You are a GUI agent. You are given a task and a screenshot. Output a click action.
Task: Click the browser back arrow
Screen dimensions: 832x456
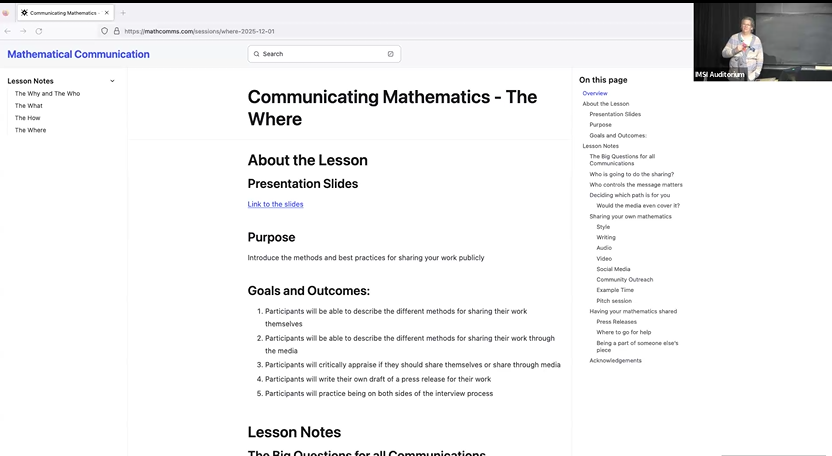(8, 31)
